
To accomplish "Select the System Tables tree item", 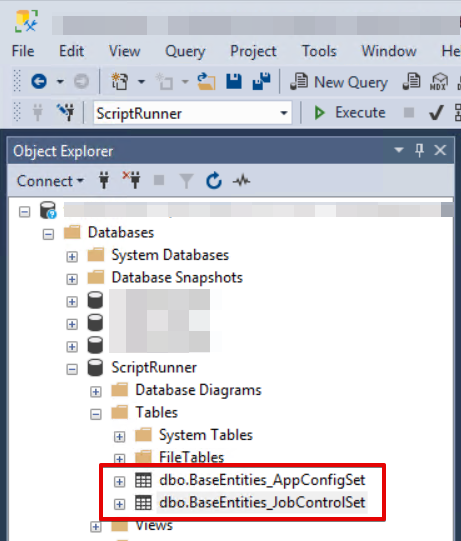I will pyautogui.click(x=206, y=435).
